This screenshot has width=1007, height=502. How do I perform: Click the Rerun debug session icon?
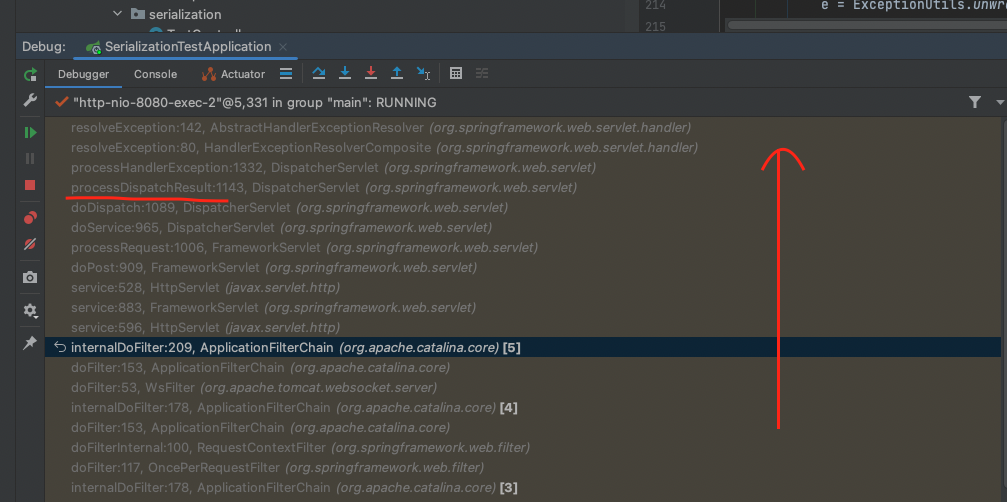[30, 74]
